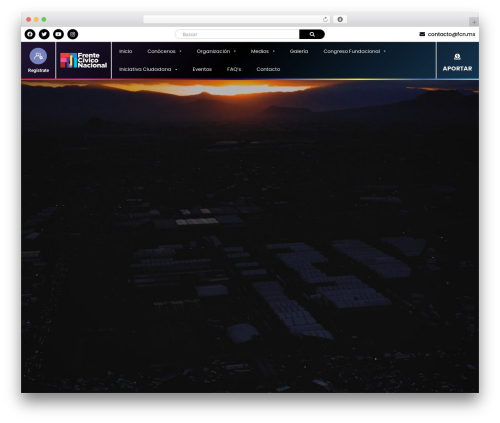Open the Facebook social icon
500x423 pixels.
pos(30,34)
